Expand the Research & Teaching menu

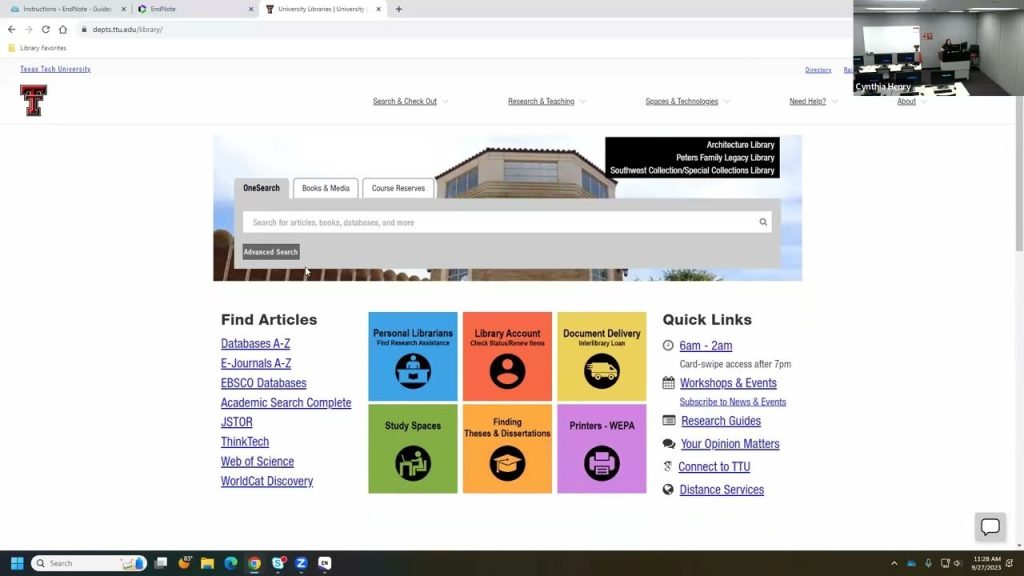[x=547, y=101]
